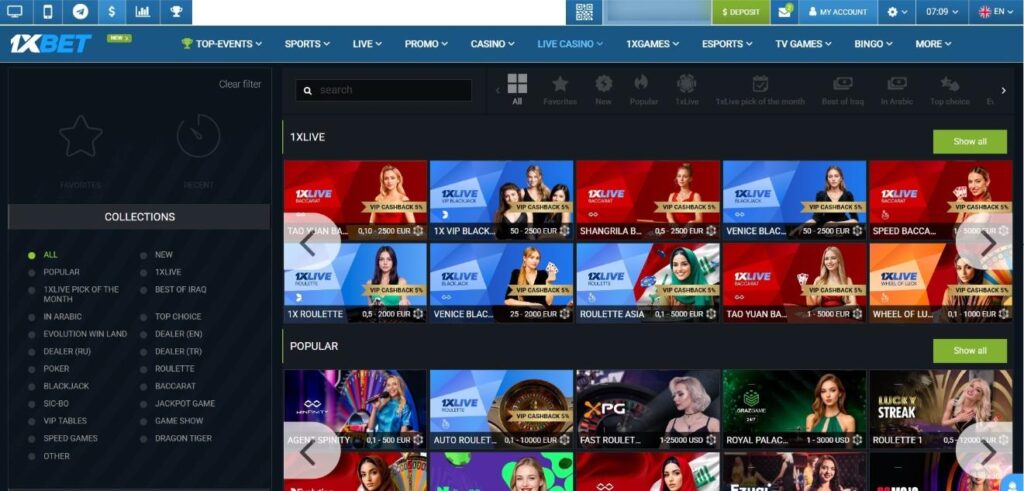Click the mobile phone icon in top bar
This screenshot has width=1024, height=491.
click(x=47, y=12)
